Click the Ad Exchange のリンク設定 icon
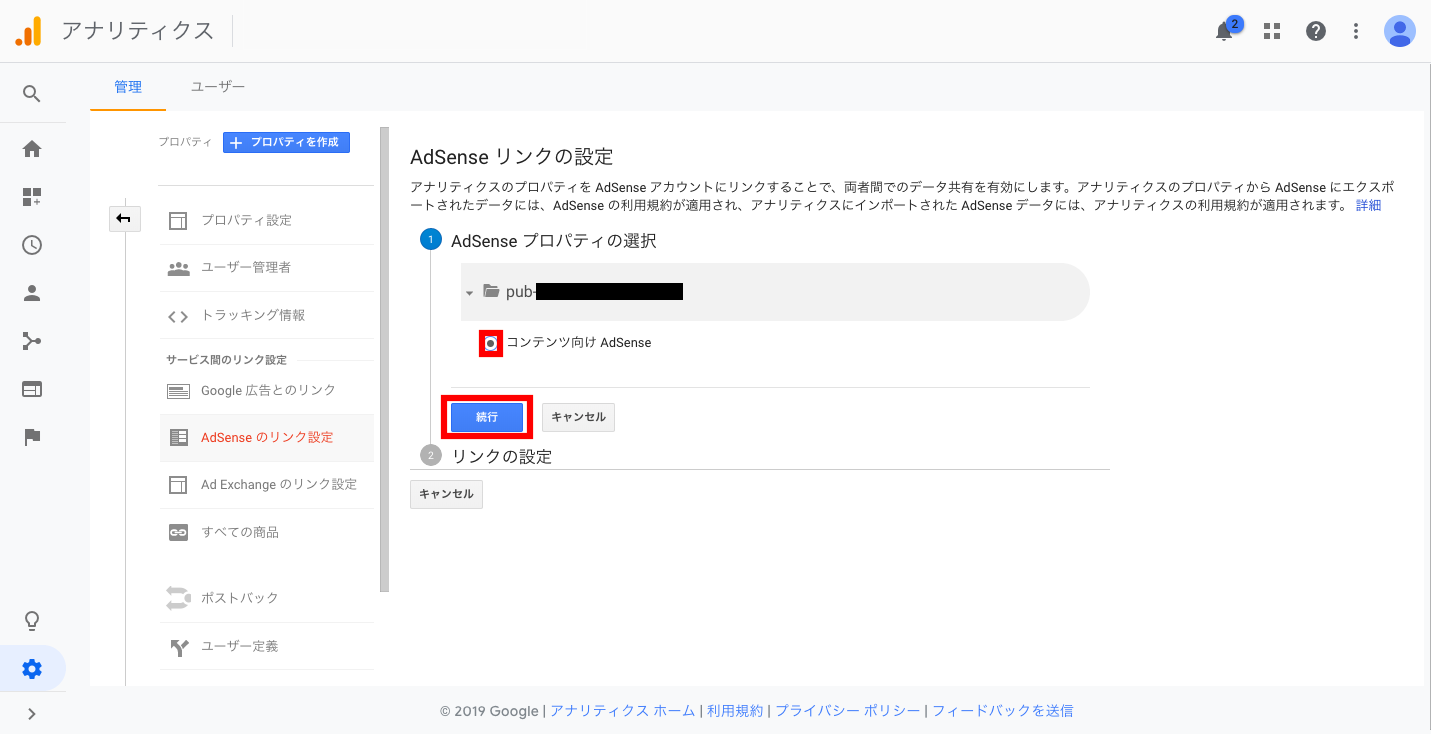Screen dimensions: 1431x734 pos(178,485)
